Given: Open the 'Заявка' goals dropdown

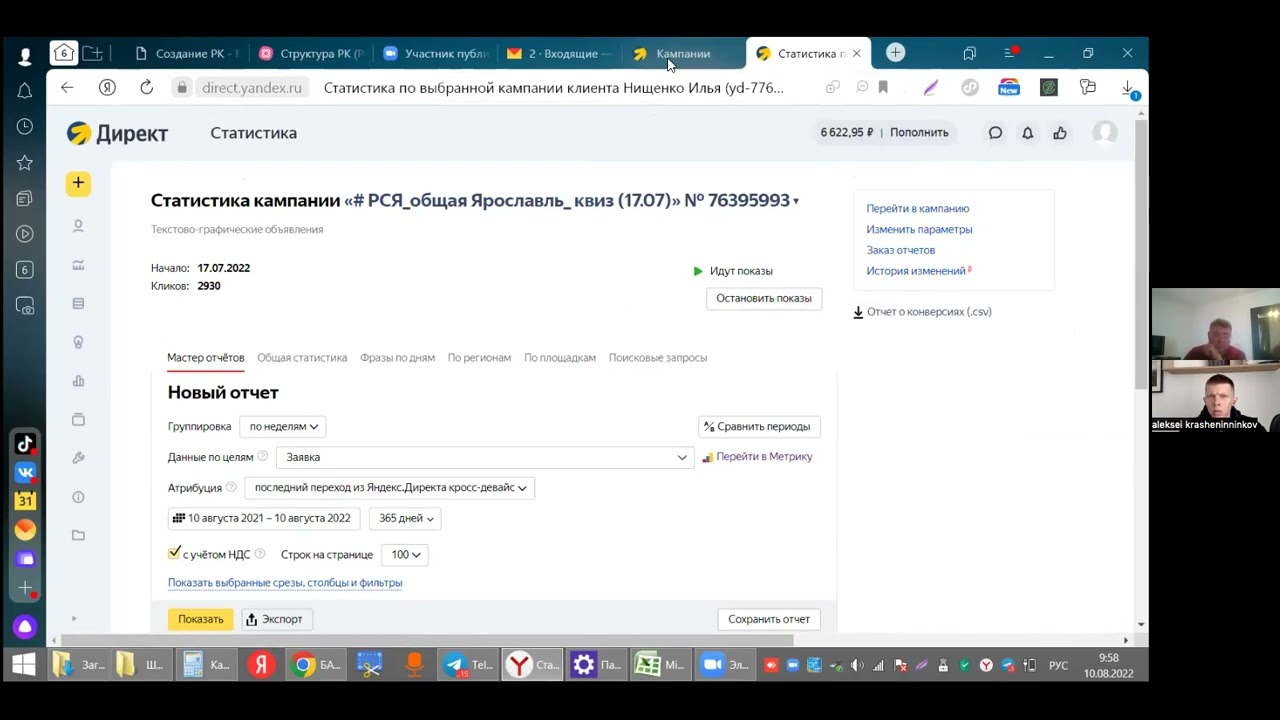Looking at the screenshot, I should pos(485,457).
